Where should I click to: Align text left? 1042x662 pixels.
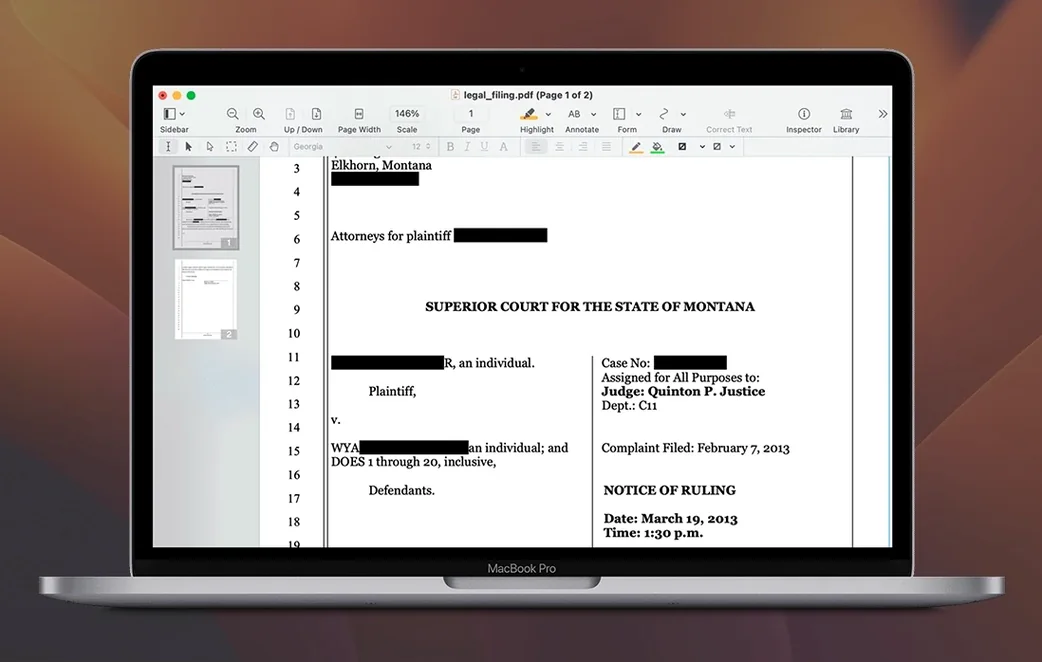[536, 146]
